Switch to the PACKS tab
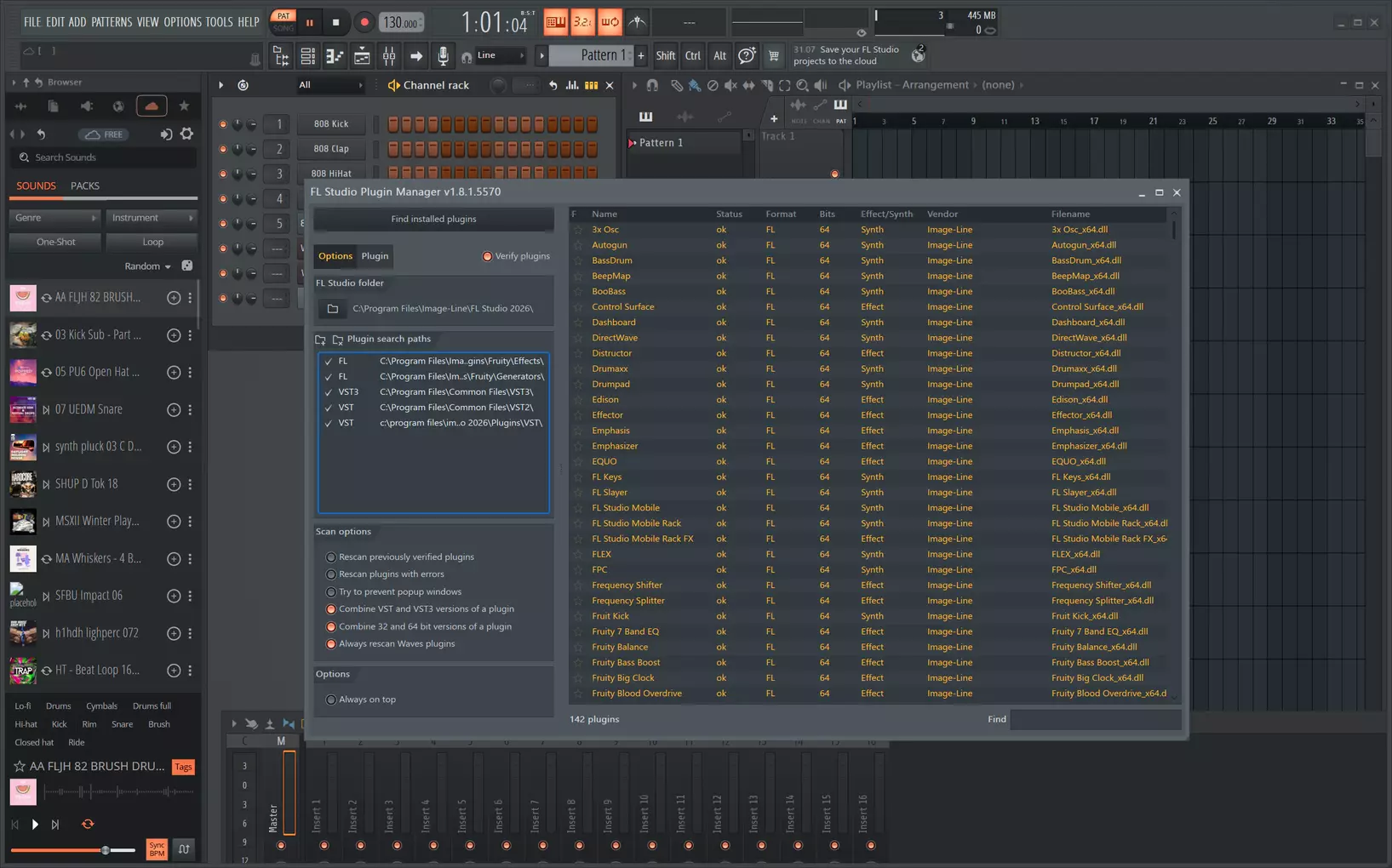 (x=85, y=186)
